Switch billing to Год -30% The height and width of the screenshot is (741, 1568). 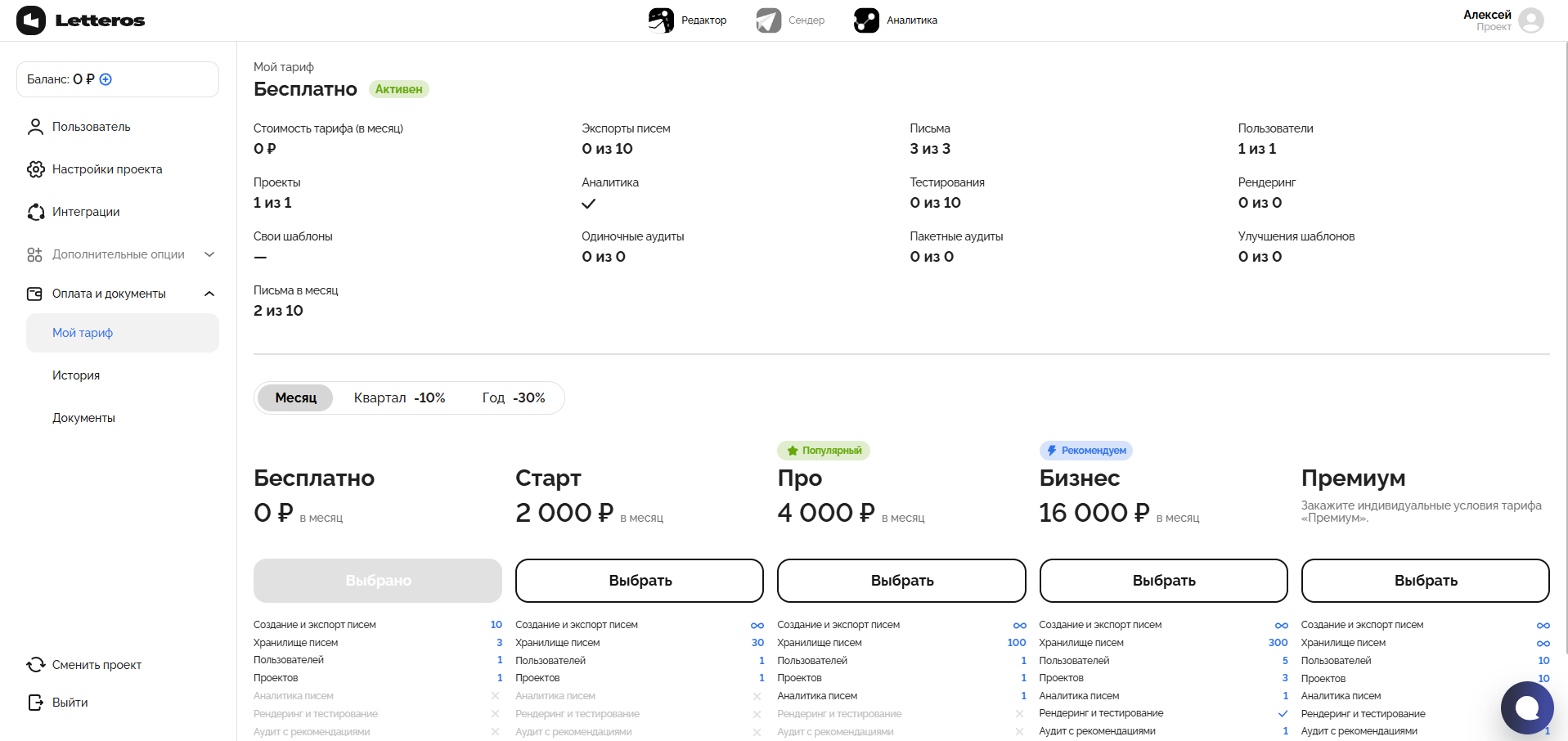click(513, 398)
